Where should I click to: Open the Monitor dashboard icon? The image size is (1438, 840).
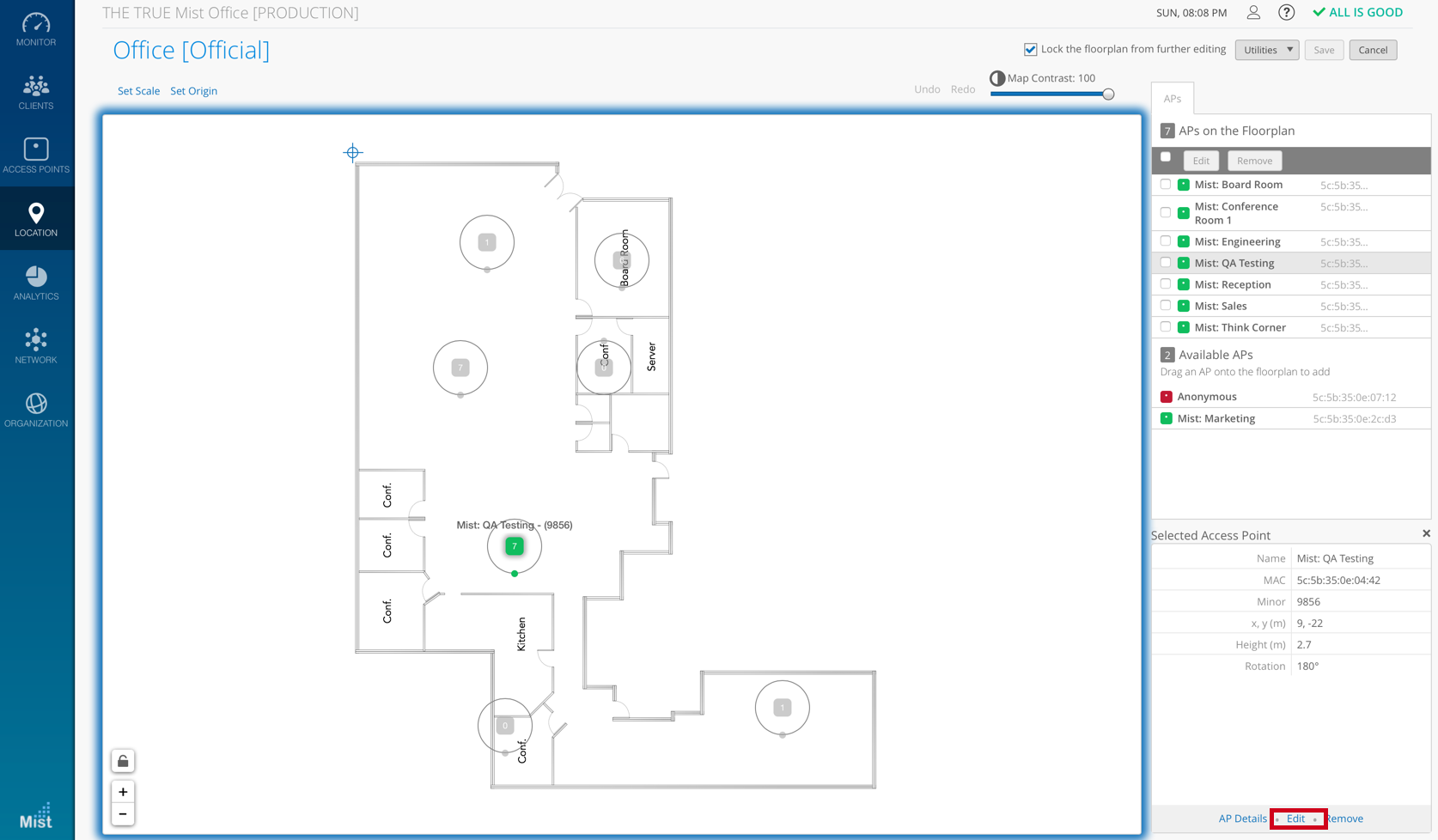[x=36, y=29]
